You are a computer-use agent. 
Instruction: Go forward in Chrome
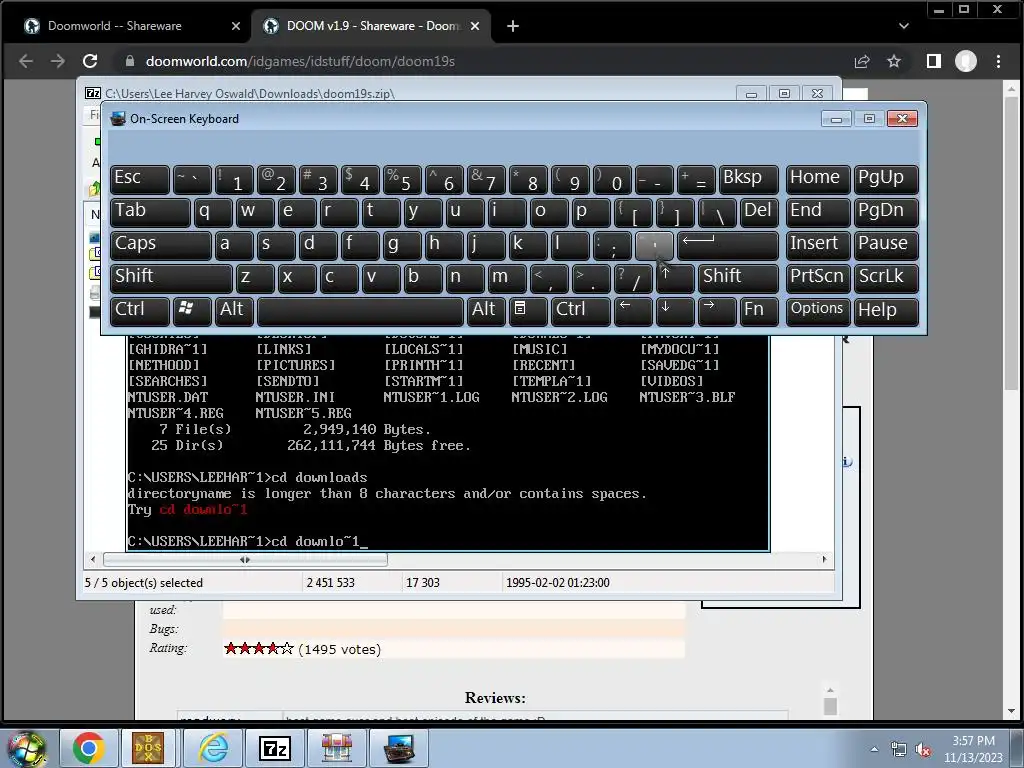[58, 61]
